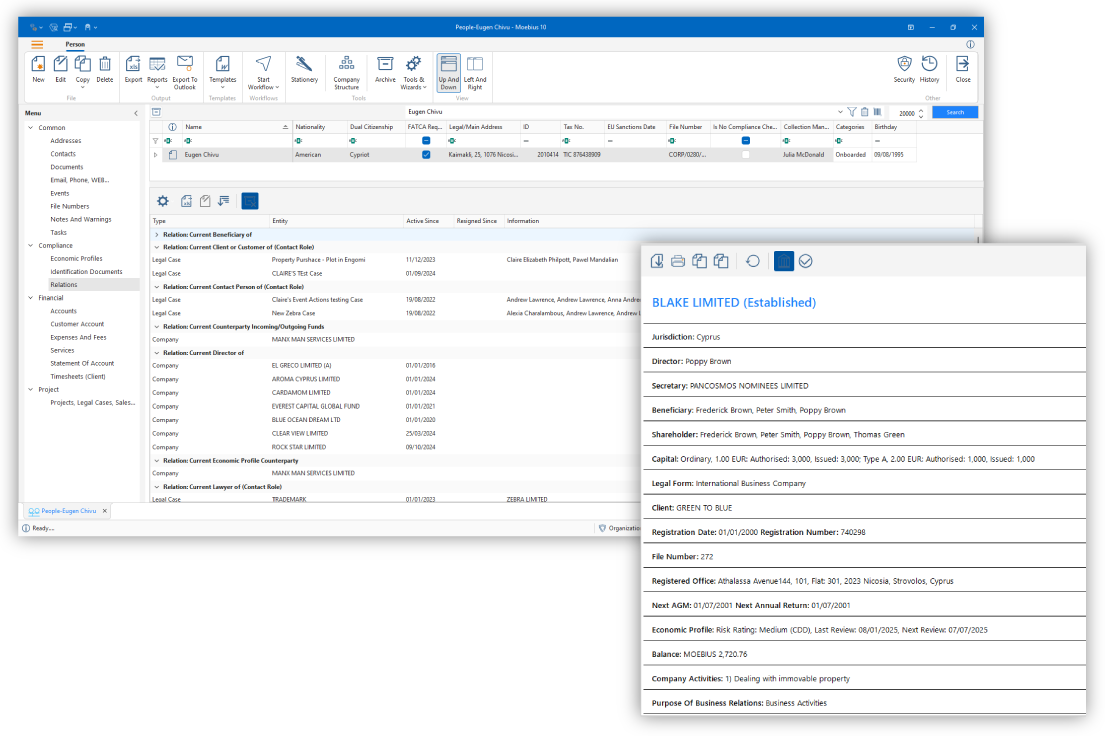The height and width of the screenshot is (736, 1105).
Task: Open BLAKE LIMITED (Established) link
Action: [733, 302]
